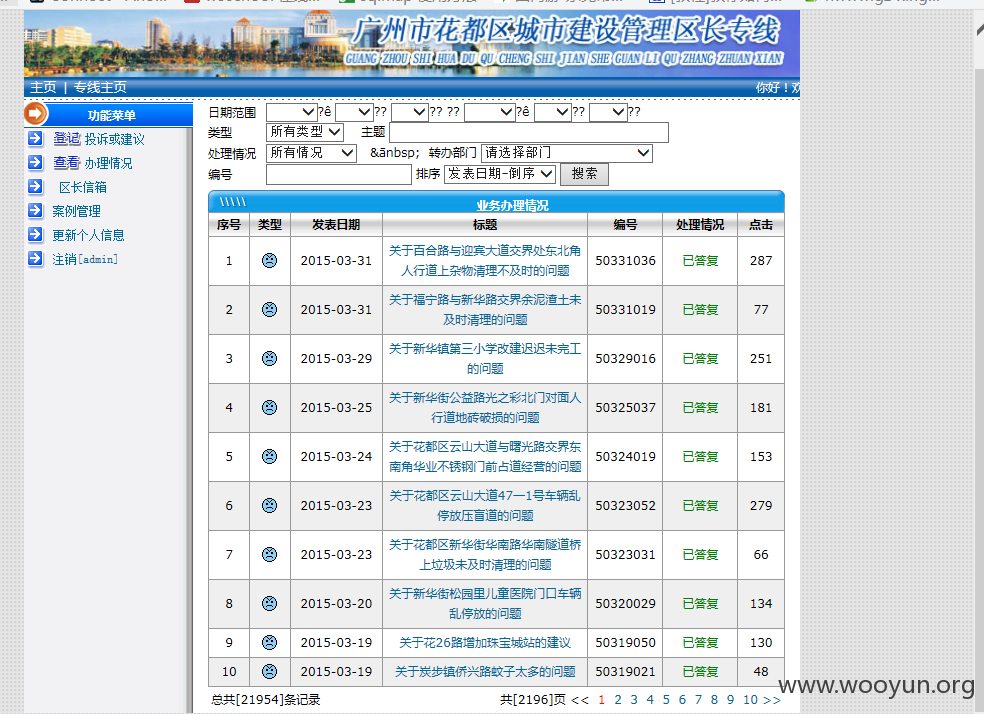
Task: Click the 总共[21954]条记录 total text
Action: [x=266, y=700]
